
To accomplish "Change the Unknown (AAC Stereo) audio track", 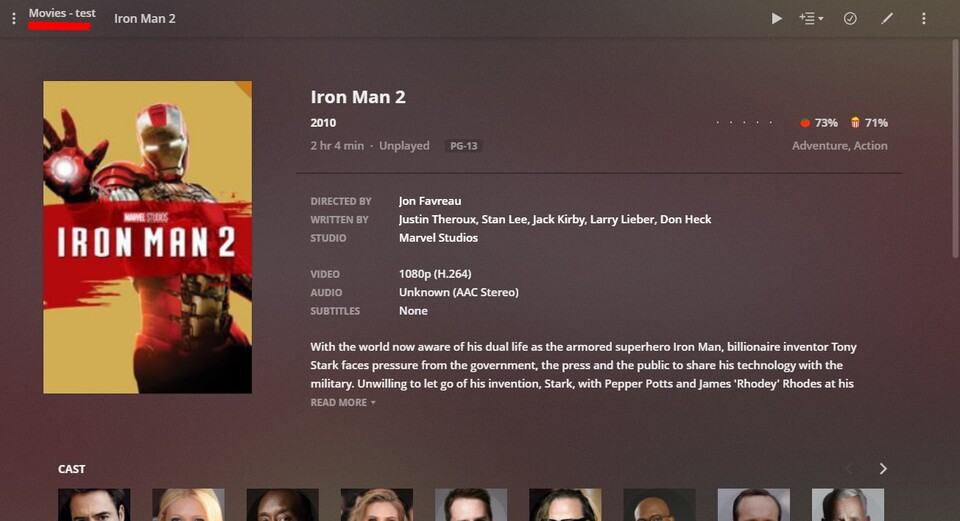I will click(x=459, y=292).
